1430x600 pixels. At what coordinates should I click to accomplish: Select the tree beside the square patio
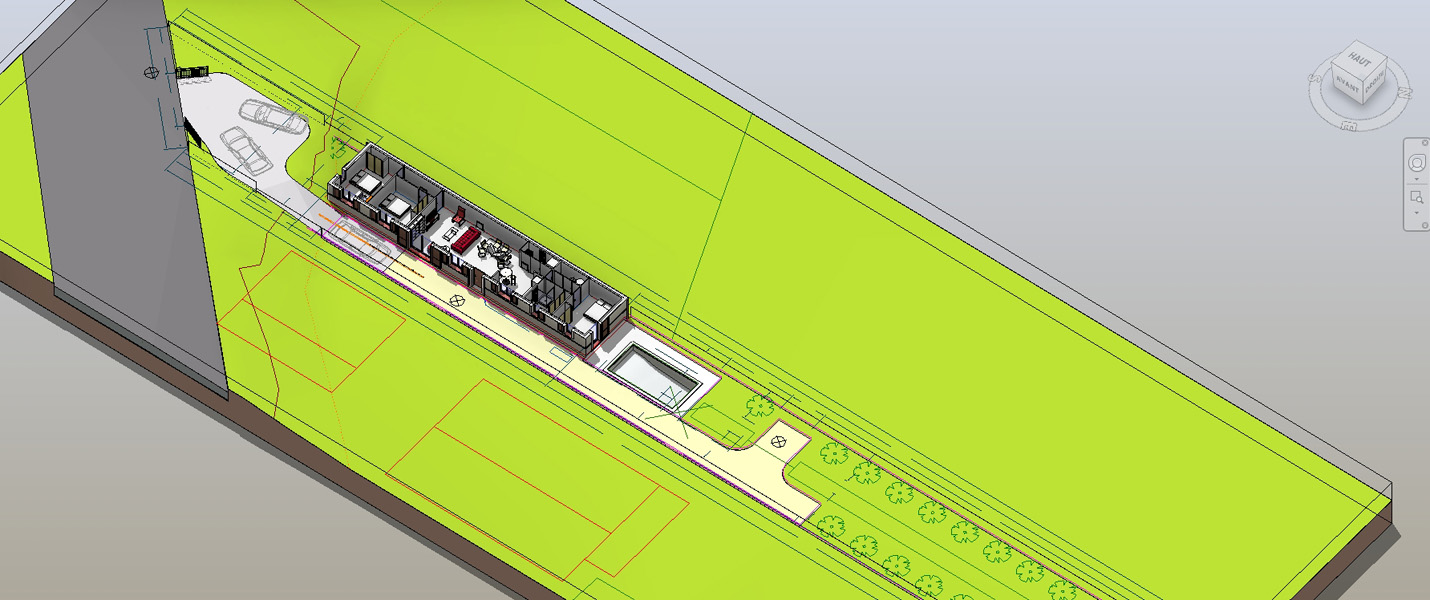760,406
